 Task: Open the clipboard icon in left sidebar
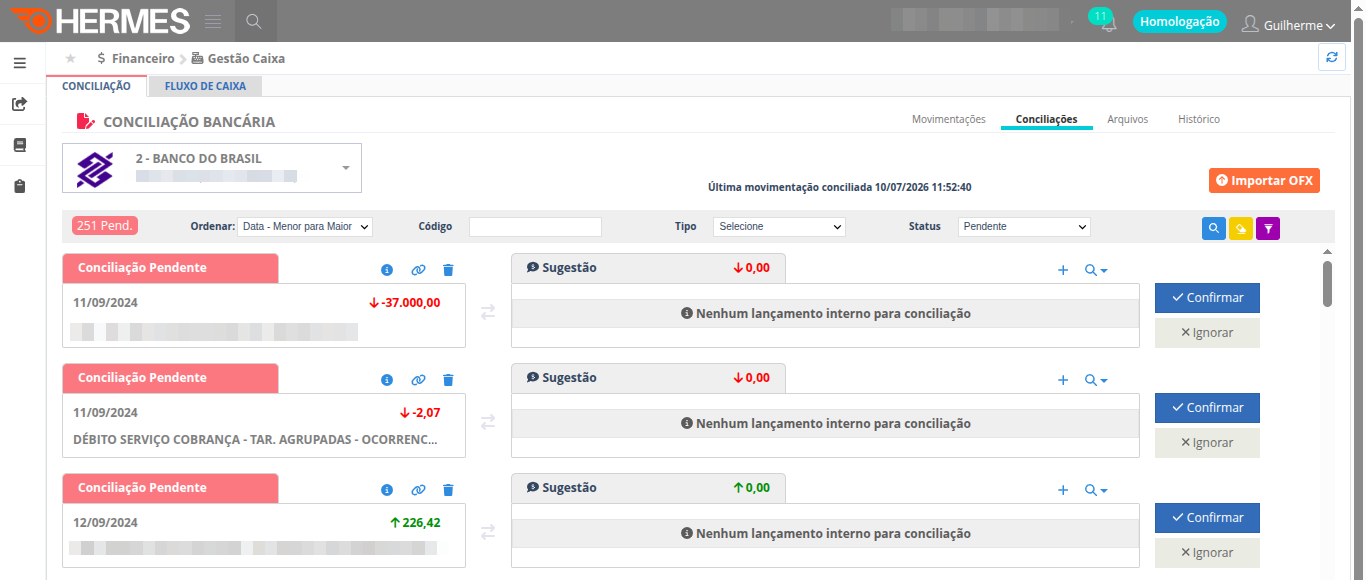19,187
